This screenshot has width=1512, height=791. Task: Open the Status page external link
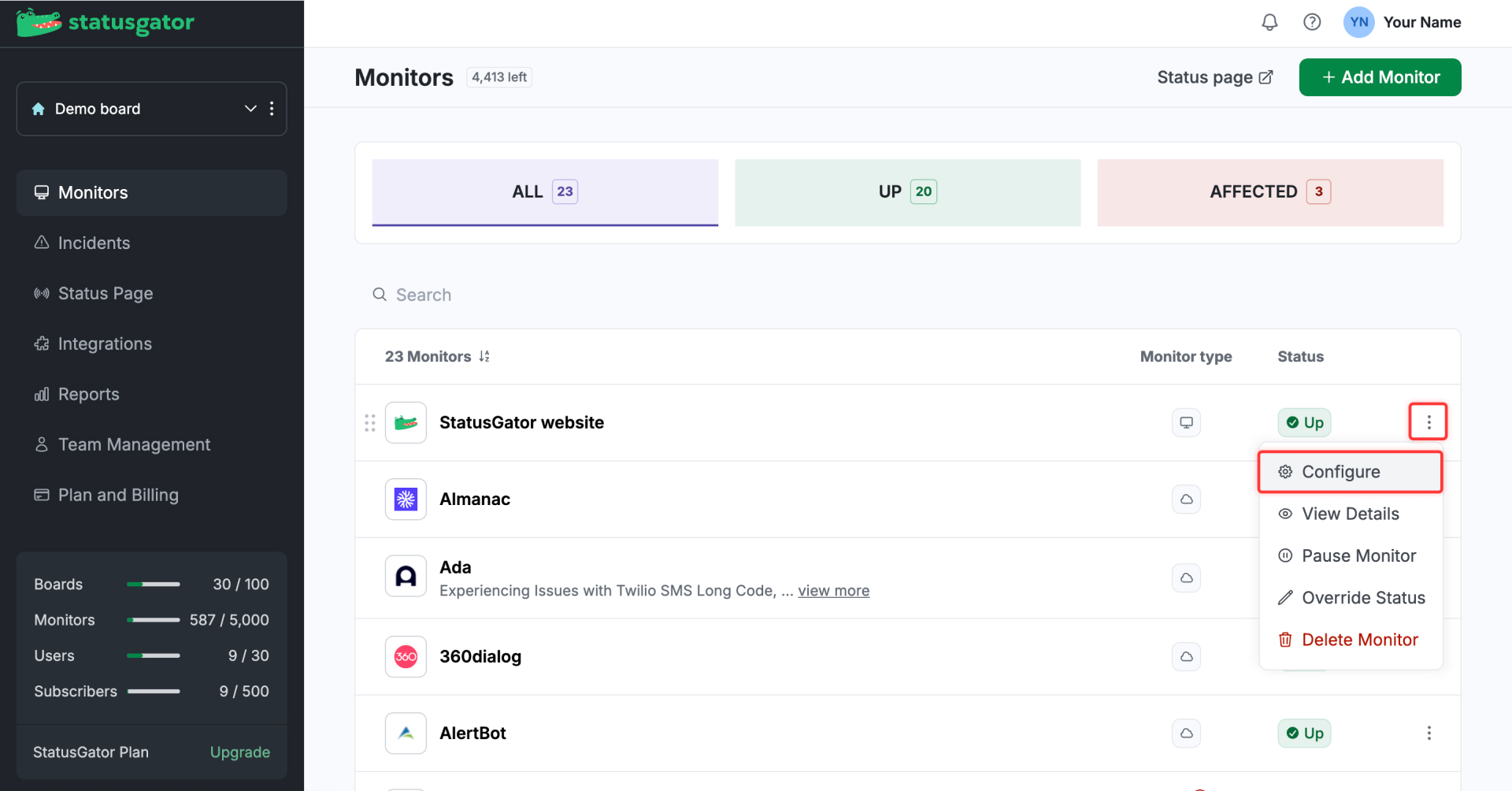pos(1214,77)
